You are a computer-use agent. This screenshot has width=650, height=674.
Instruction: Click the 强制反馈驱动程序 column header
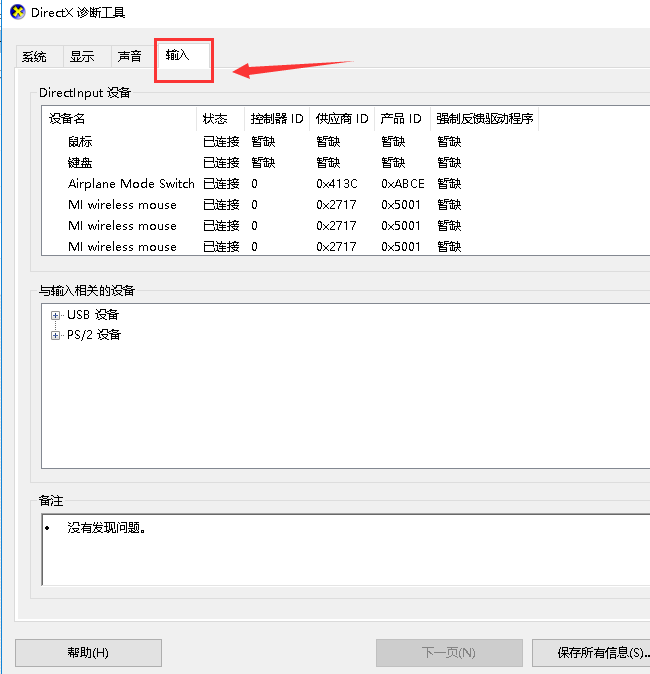click(485, 119)
